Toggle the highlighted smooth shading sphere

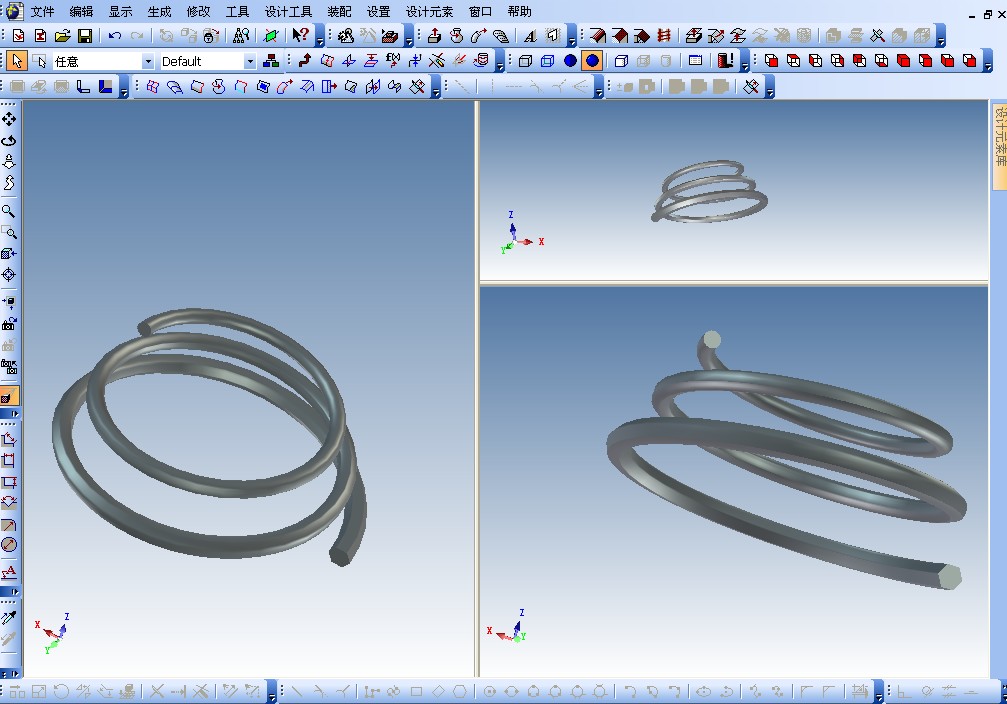coord(592,61)
